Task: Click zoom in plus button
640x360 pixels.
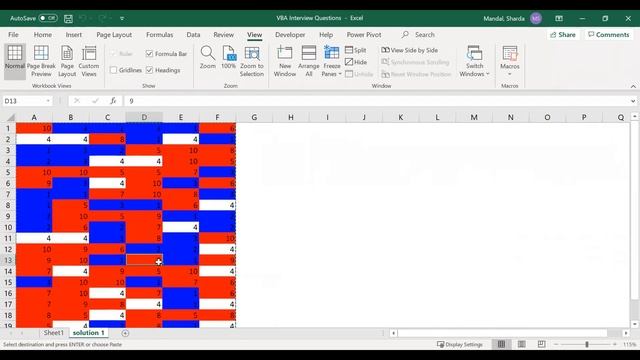Action: (615, 344)
